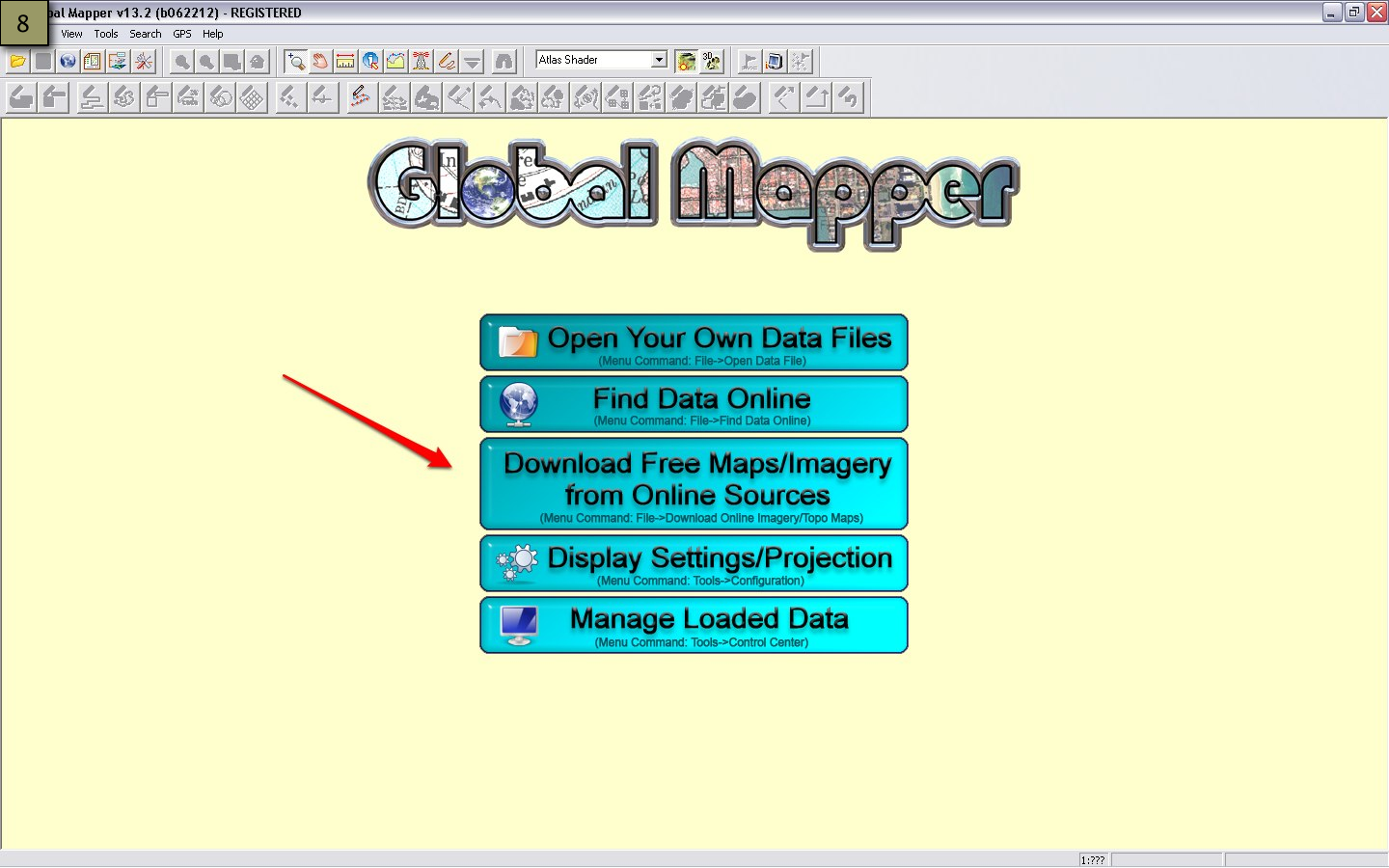Click the GPS sparkle tracking toolbar icon
1389x868 pixels.
(801, 62)
